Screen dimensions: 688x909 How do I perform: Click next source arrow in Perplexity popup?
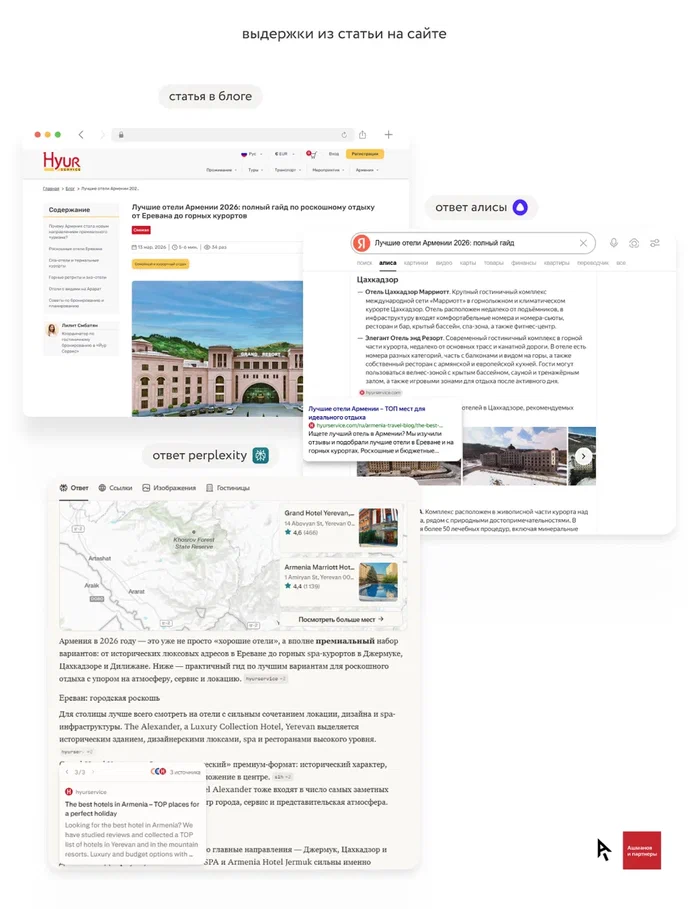(93, 772)
